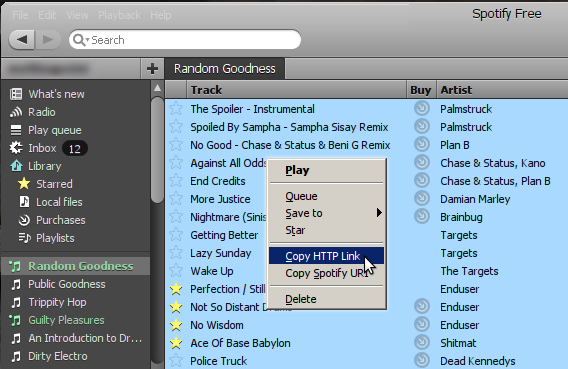Open the File menu

pyautogui.click(x=20, y=15)
